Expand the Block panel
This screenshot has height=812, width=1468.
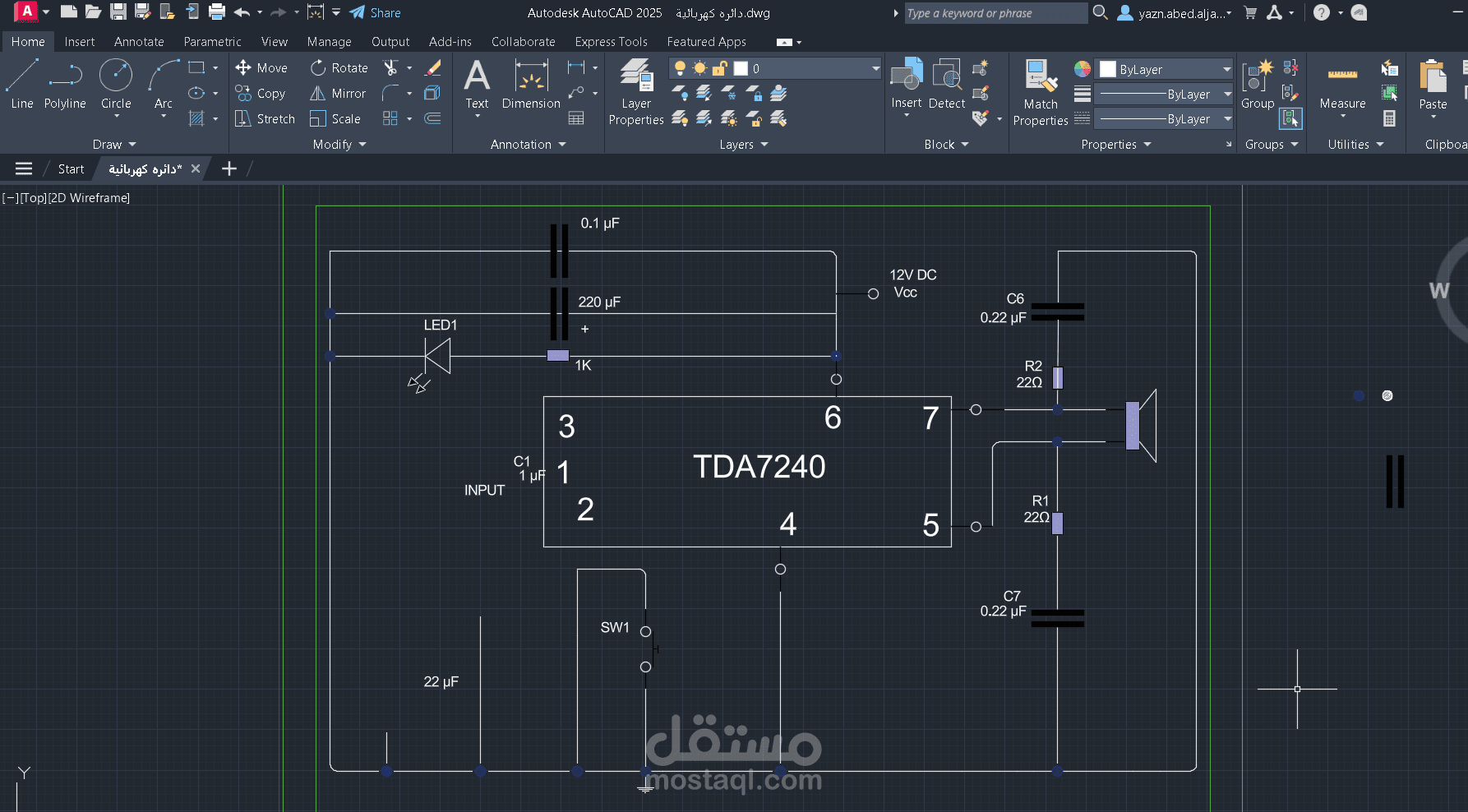tap(946, 144)
